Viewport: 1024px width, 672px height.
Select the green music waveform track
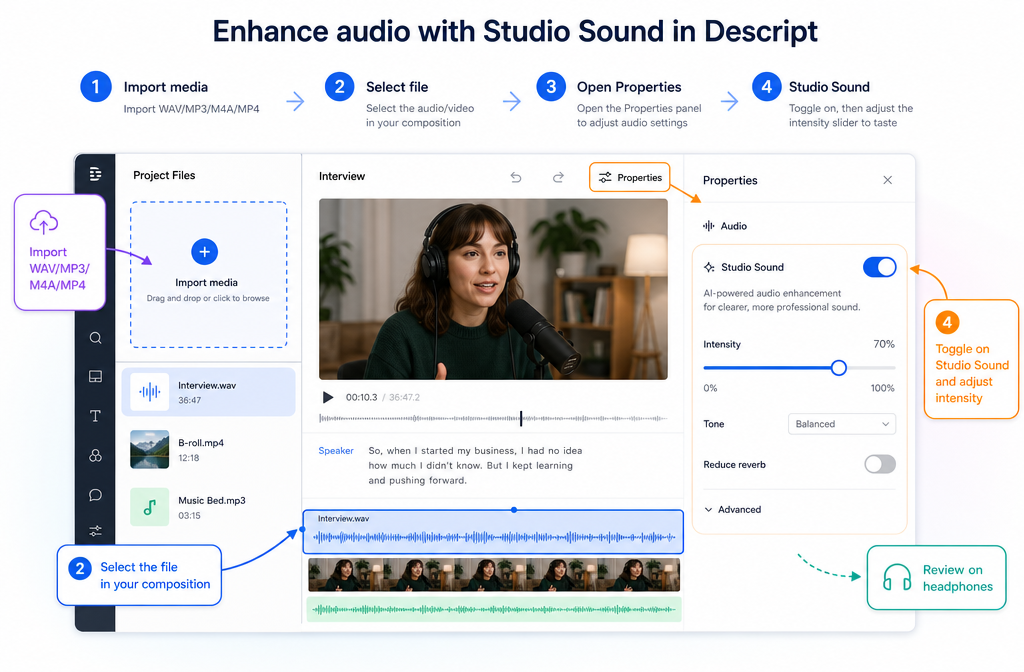(x=494, y=609)
